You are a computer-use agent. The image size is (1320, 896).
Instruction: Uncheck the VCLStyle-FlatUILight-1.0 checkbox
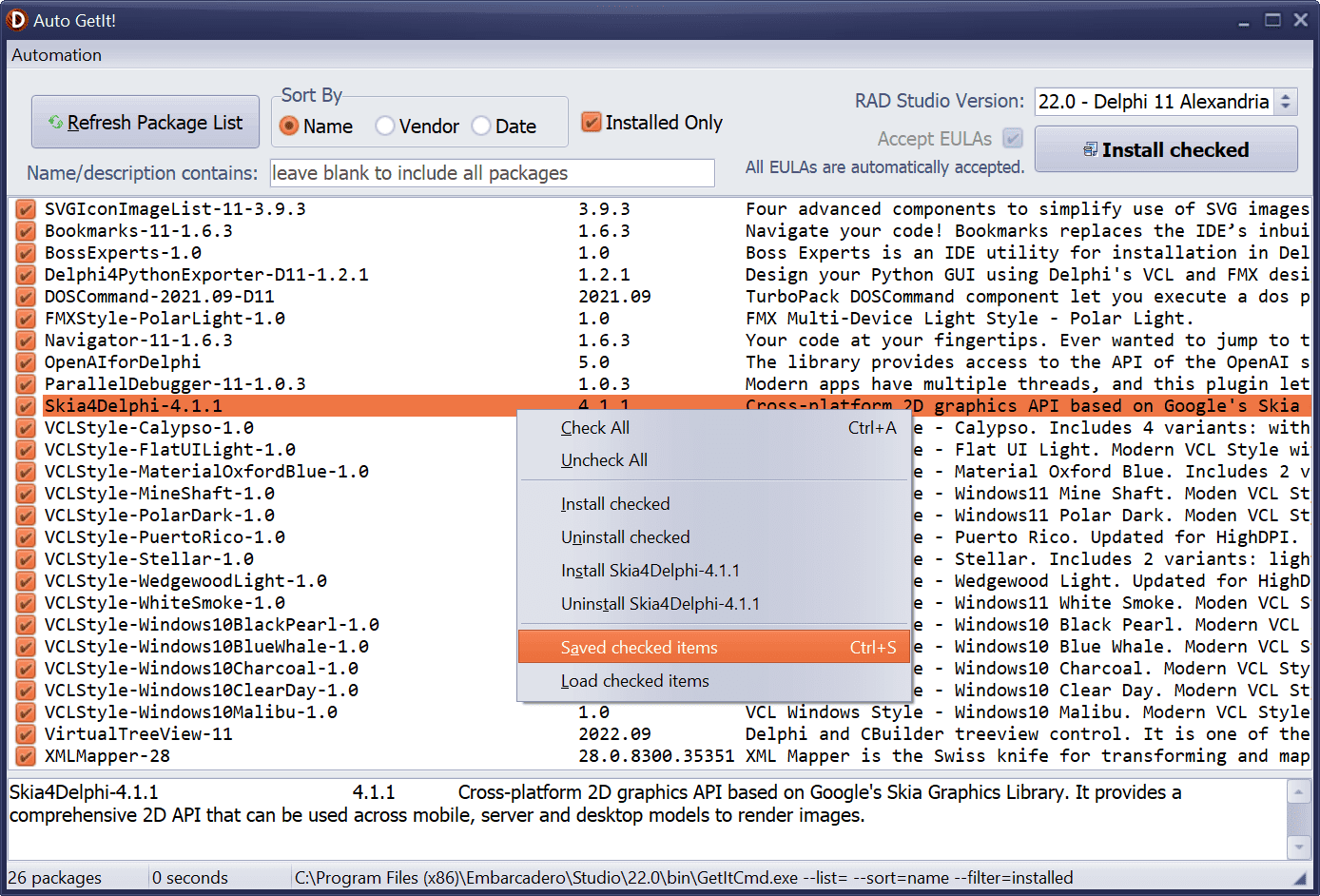pos(27,450)
